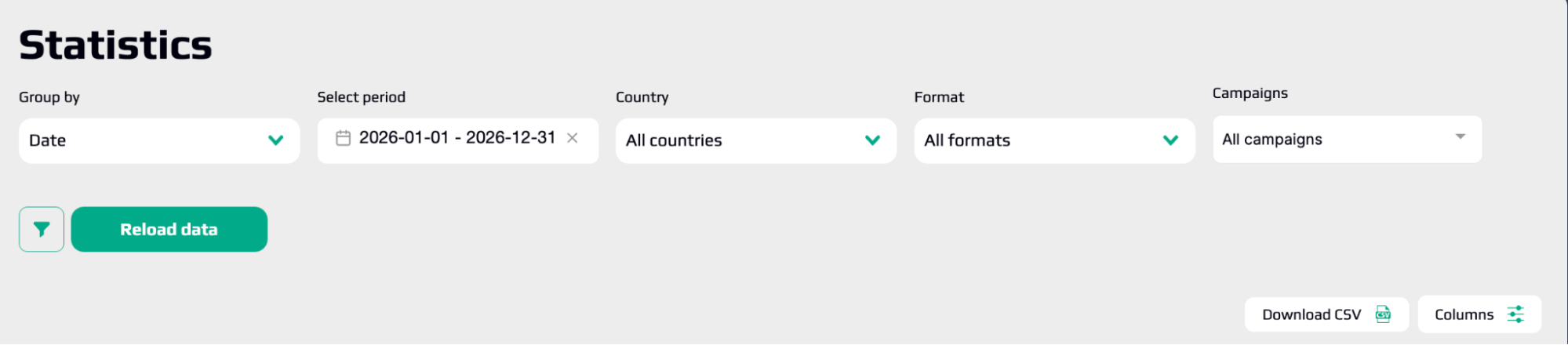Click the green chevron in All countries
This screenshot has width=1568, height=345.
coord(872,140)
